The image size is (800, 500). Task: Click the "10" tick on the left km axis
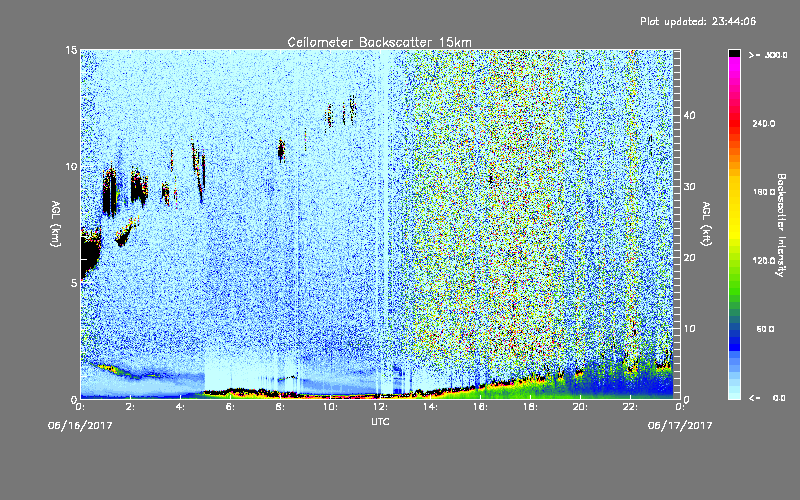[x=71, y=167]
